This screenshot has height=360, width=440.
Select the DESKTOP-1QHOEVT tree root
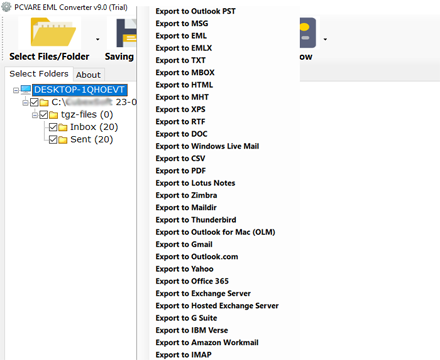(x=80, y=90)
